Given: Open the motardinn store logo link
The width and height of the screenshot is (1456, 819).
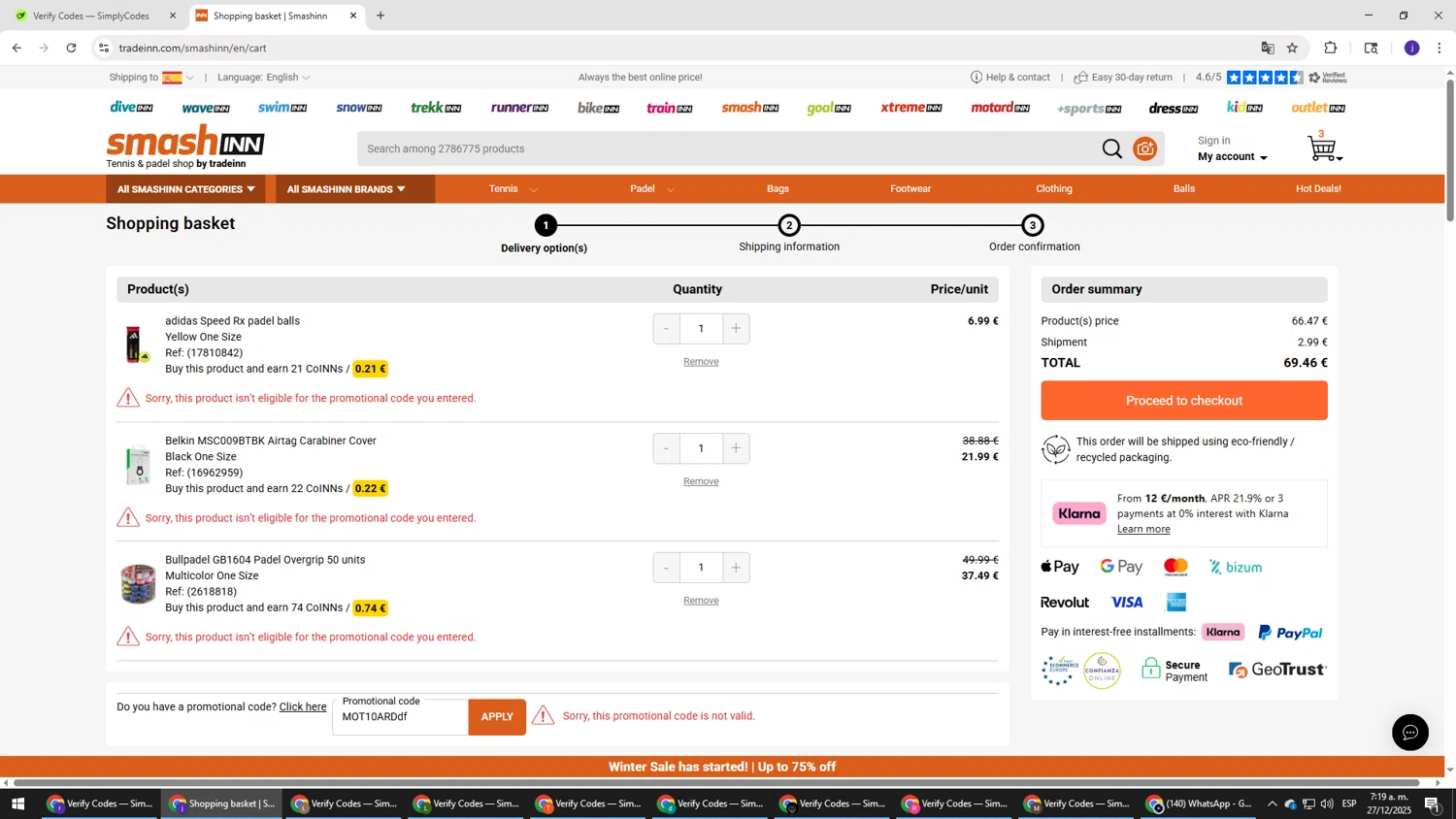Looking at the screenshot, I should click(1000, 108).
